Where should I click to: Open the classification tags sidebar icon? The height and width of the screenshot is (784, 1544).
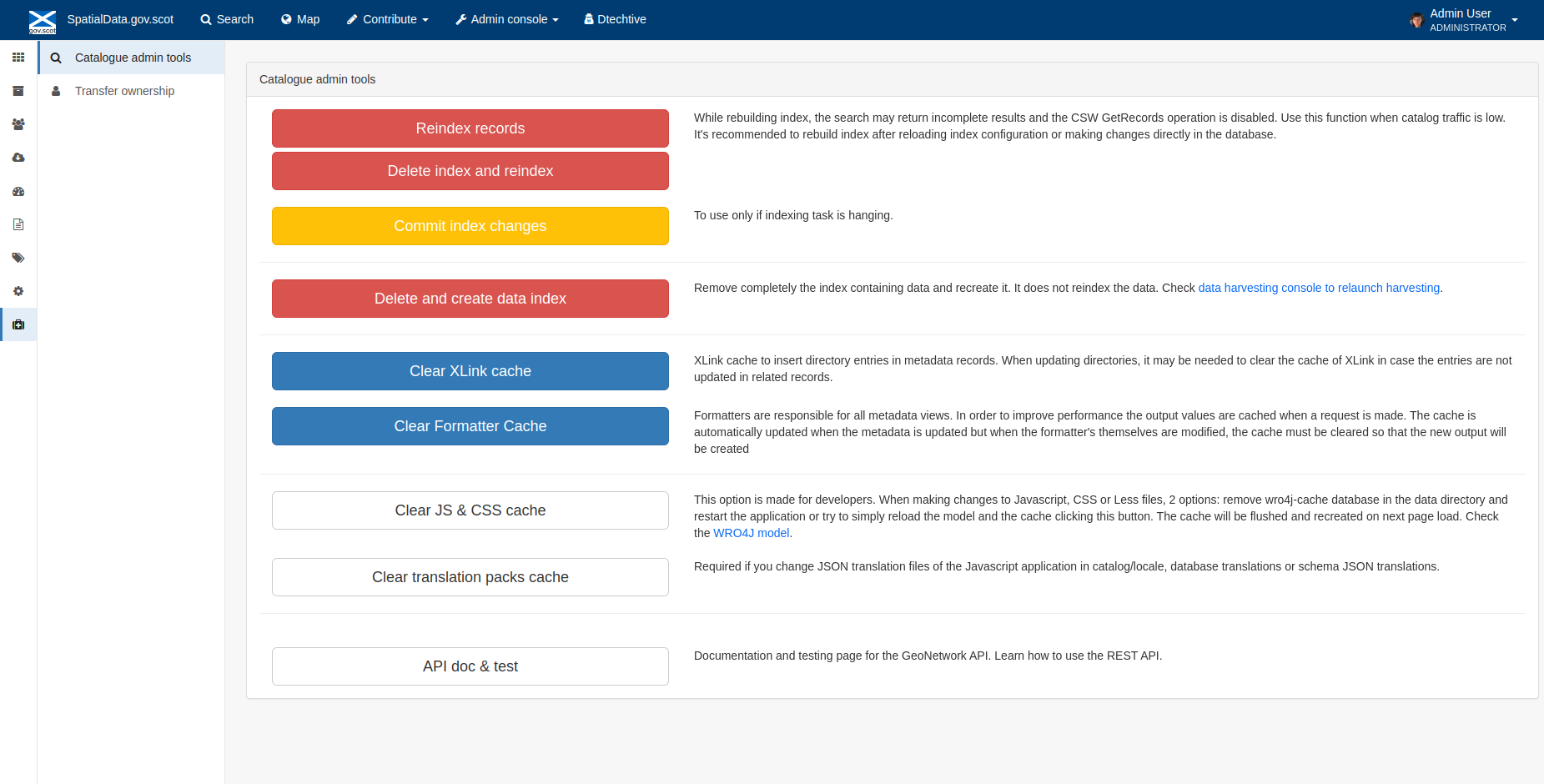[x=18, y=258]
